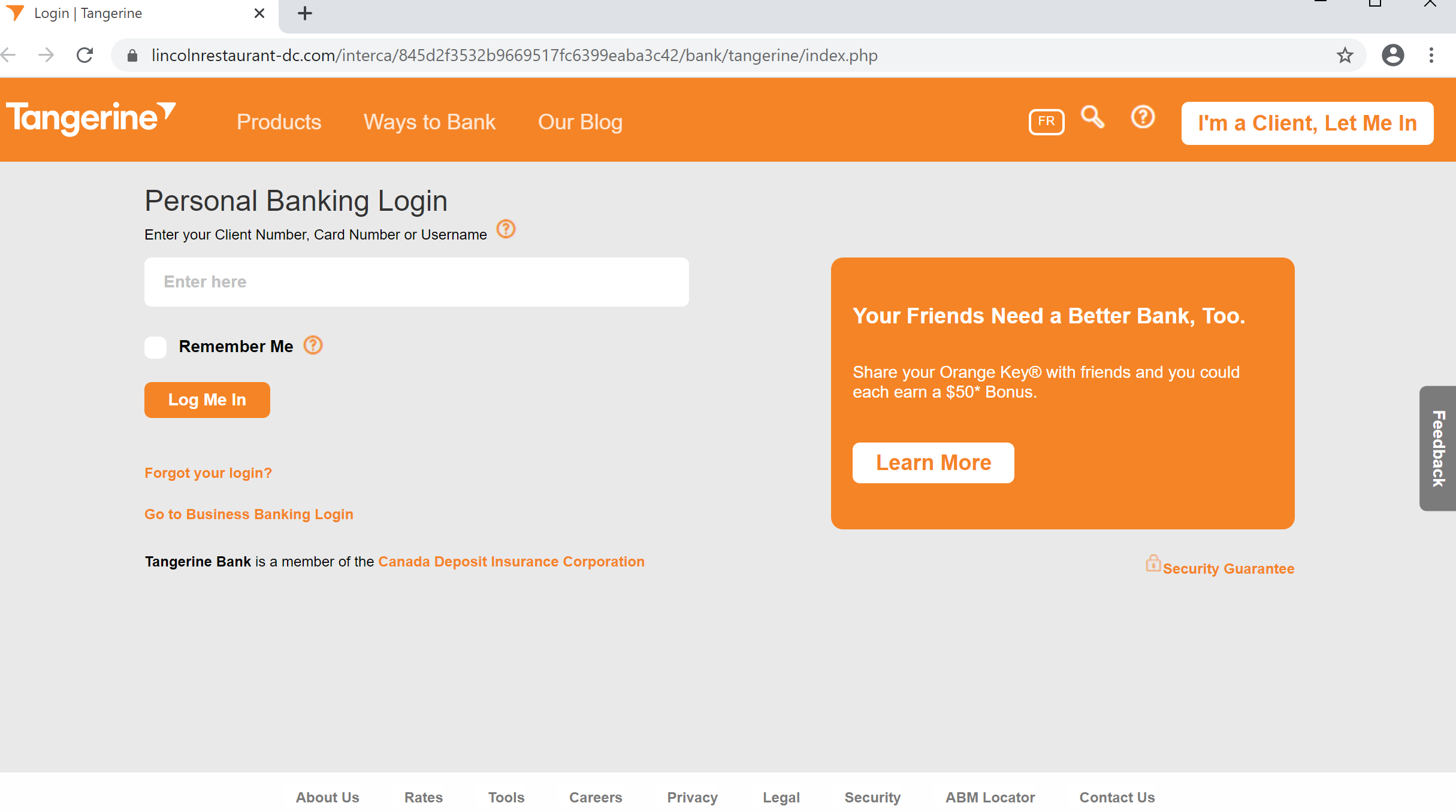Open the Ways to Bank menu

(x=429, y=122)
